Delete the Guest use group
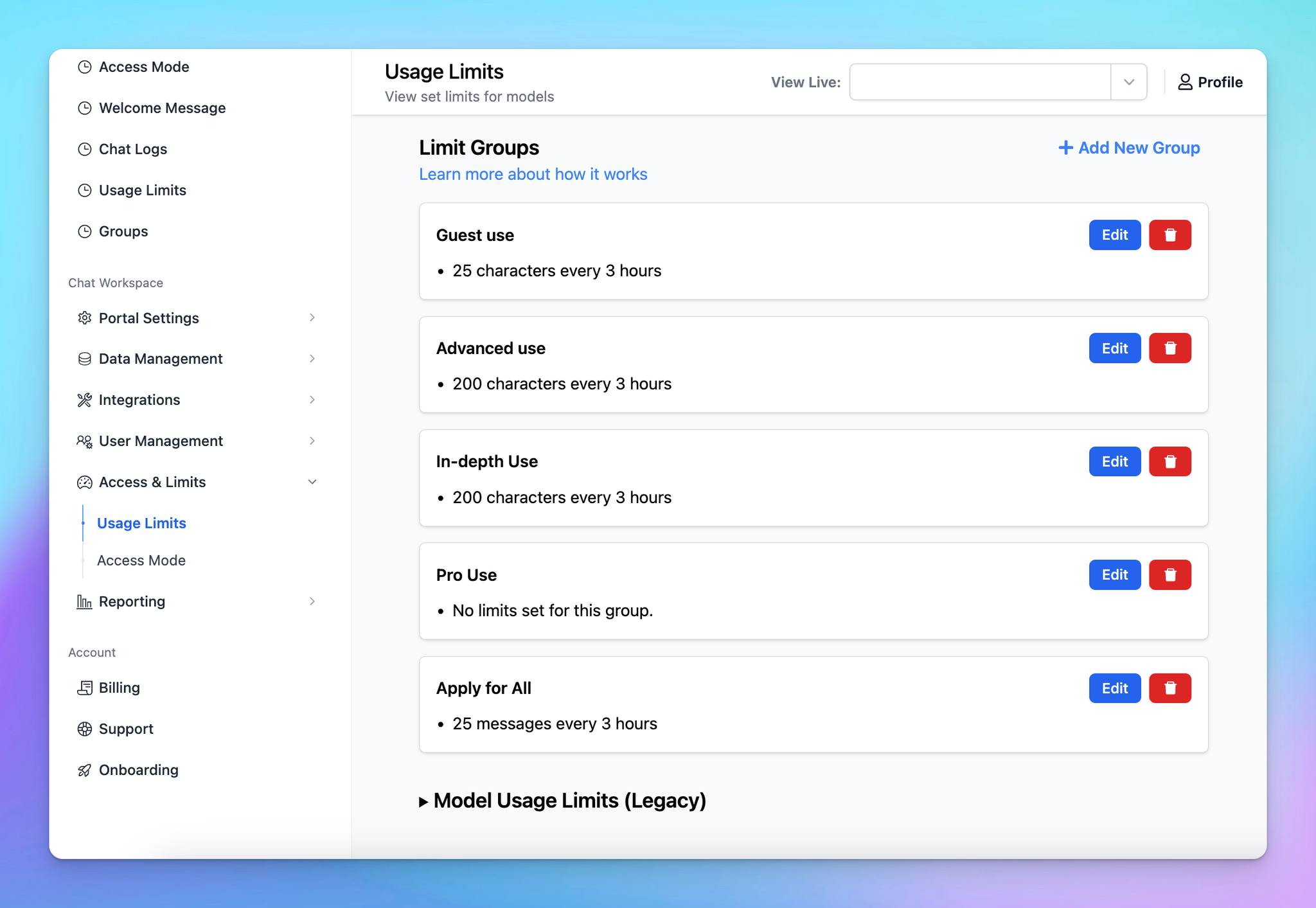This screenshot has height=908, width=1316. coord(1169,235)
